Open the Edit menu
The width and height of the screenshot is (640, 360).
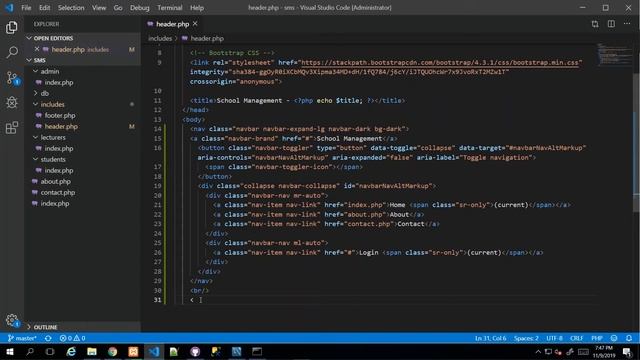click(44, 8)
